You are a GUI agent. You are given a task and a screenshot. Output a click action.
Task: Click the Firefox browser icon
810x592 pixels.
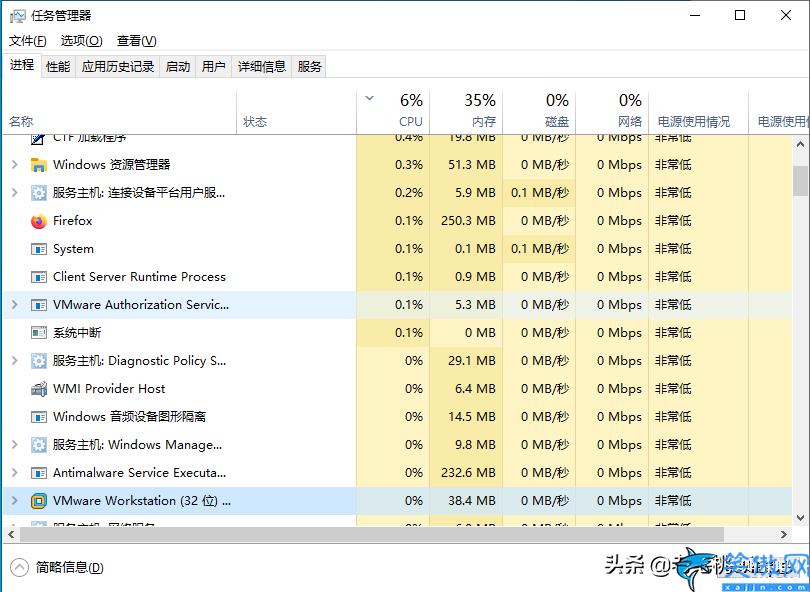[39, 221]
